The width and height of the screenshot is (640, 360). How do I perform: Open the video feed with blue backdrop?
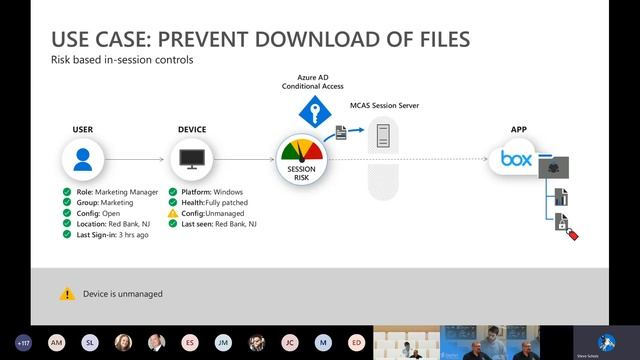pos(490,342)
